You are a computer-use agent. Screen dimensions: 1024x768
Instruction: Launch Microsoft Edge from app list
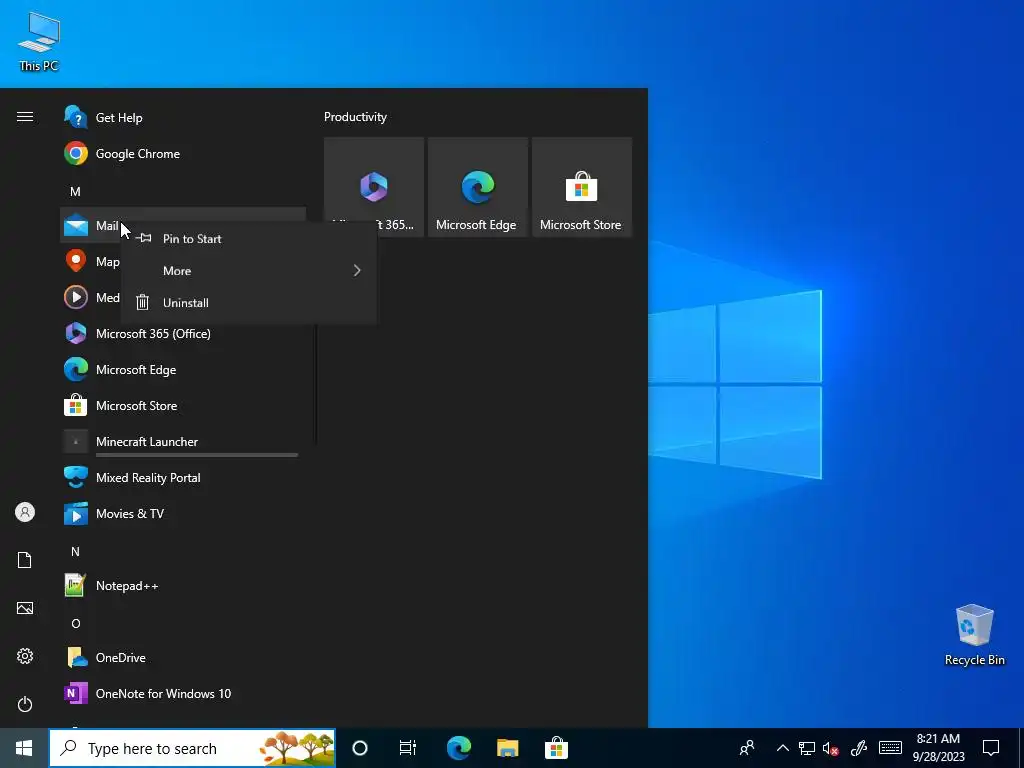coord(183,370)
